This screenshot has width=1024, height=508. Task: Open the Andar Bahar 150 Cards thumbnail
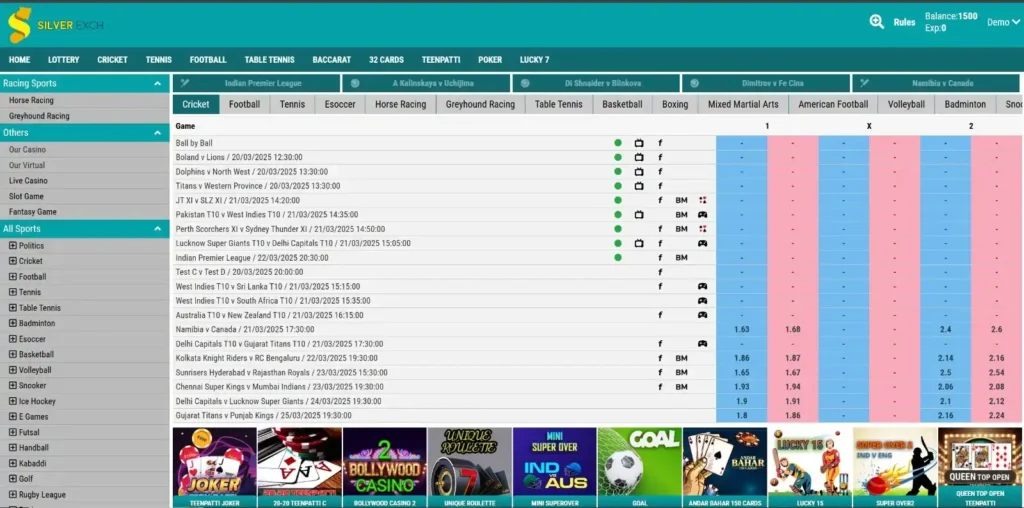tap(725, 468)
